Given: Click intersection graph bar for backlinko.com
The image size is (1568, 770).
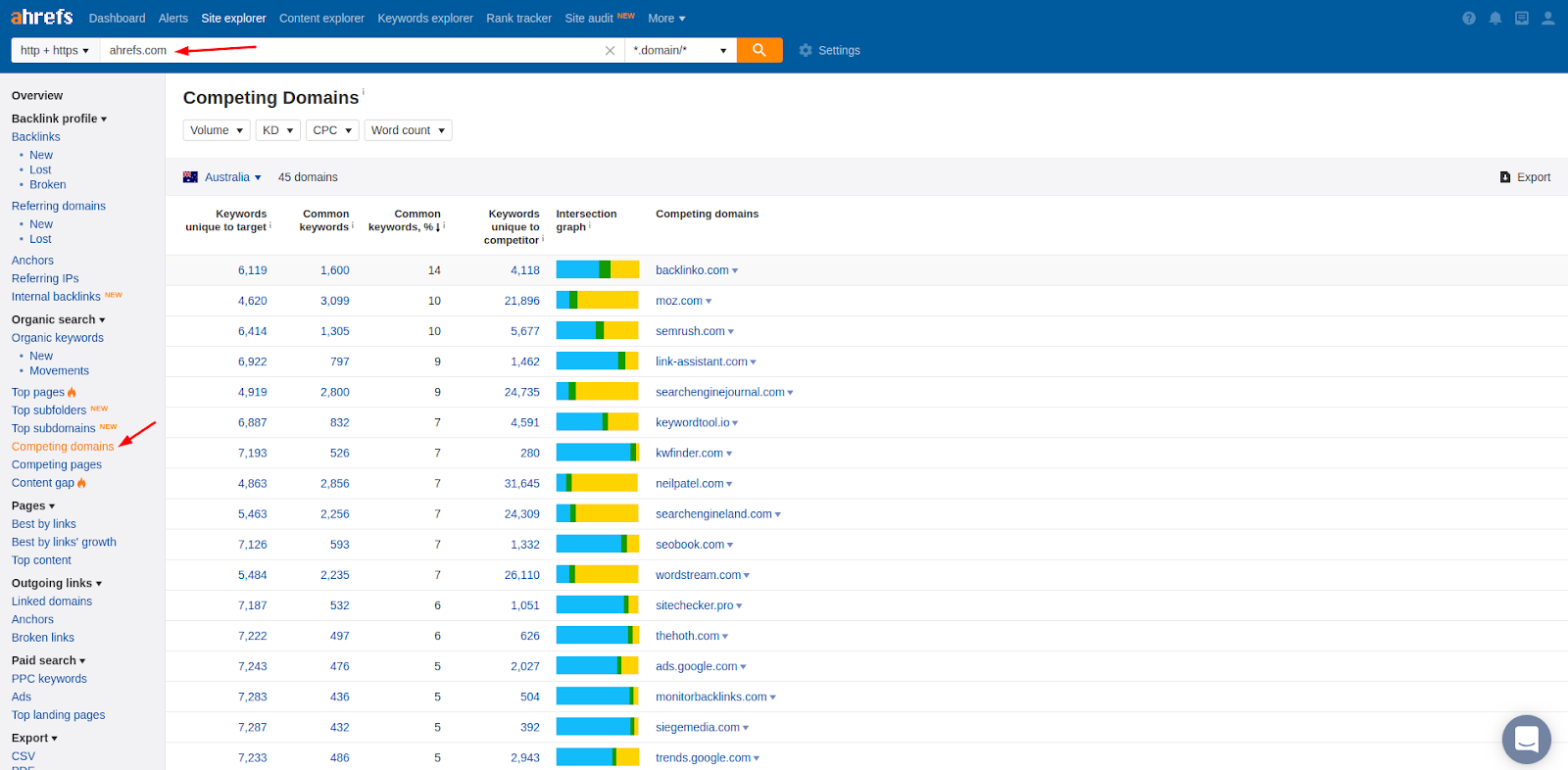Looking at the screenshot, I should (598, 269).
